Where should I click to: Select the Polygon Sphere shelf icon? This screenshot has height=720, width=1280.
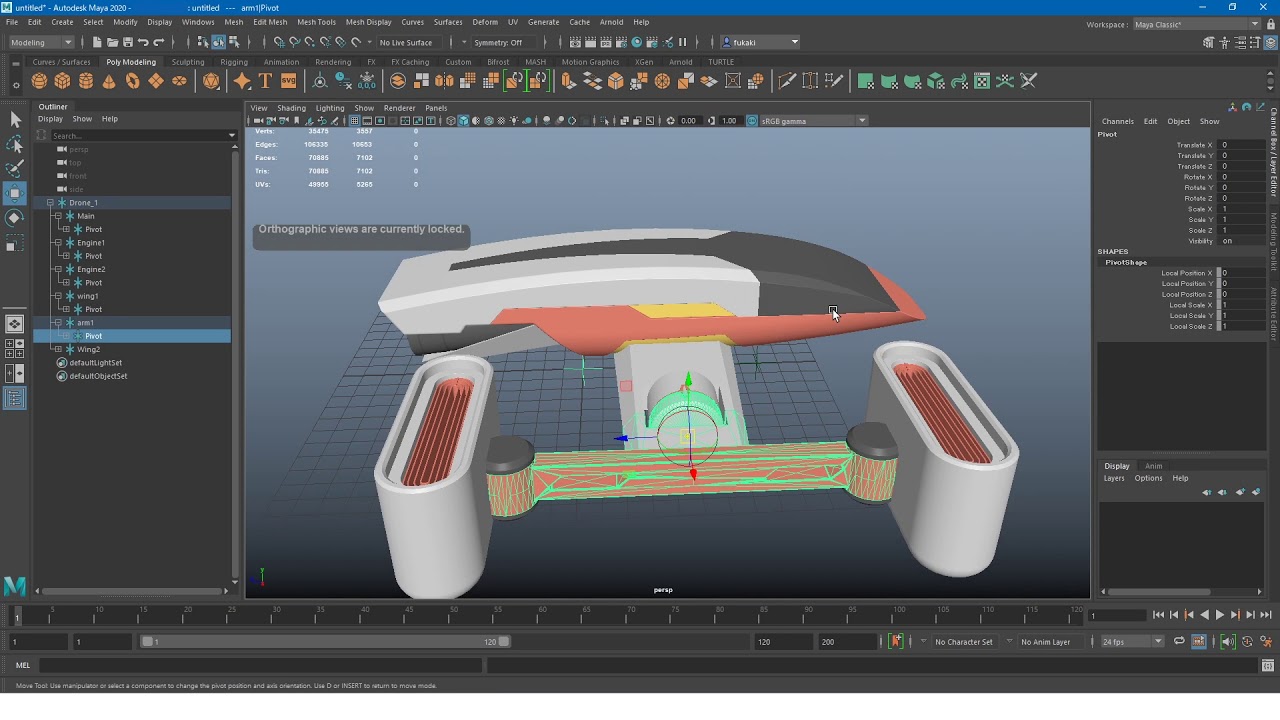point(39,81)
